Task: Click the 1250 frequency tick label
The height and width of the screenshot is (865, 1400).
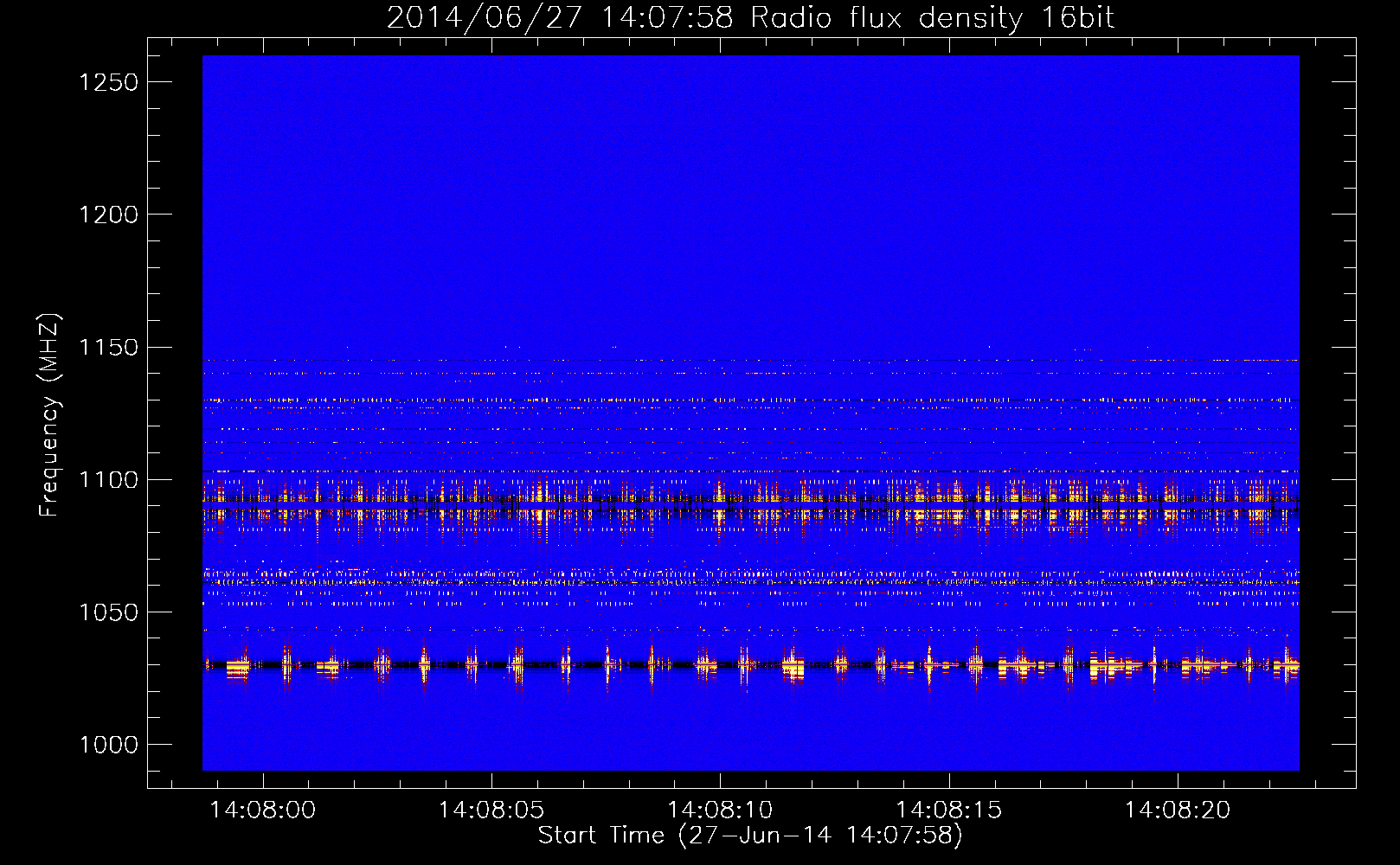Action: pos(109,82)
